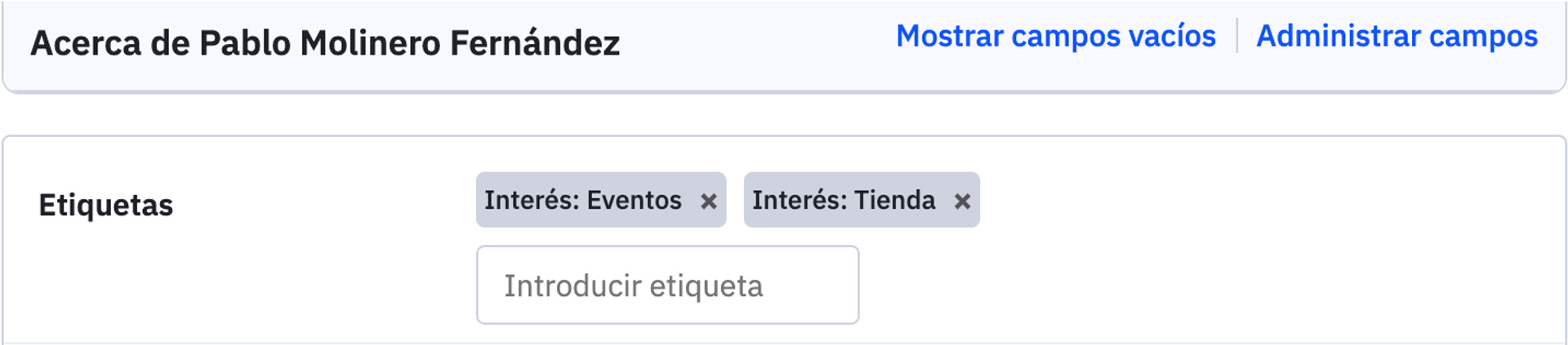Go to manage fields settings
Viewport: 1568px width, 345px height.
tap(1396, 36)
